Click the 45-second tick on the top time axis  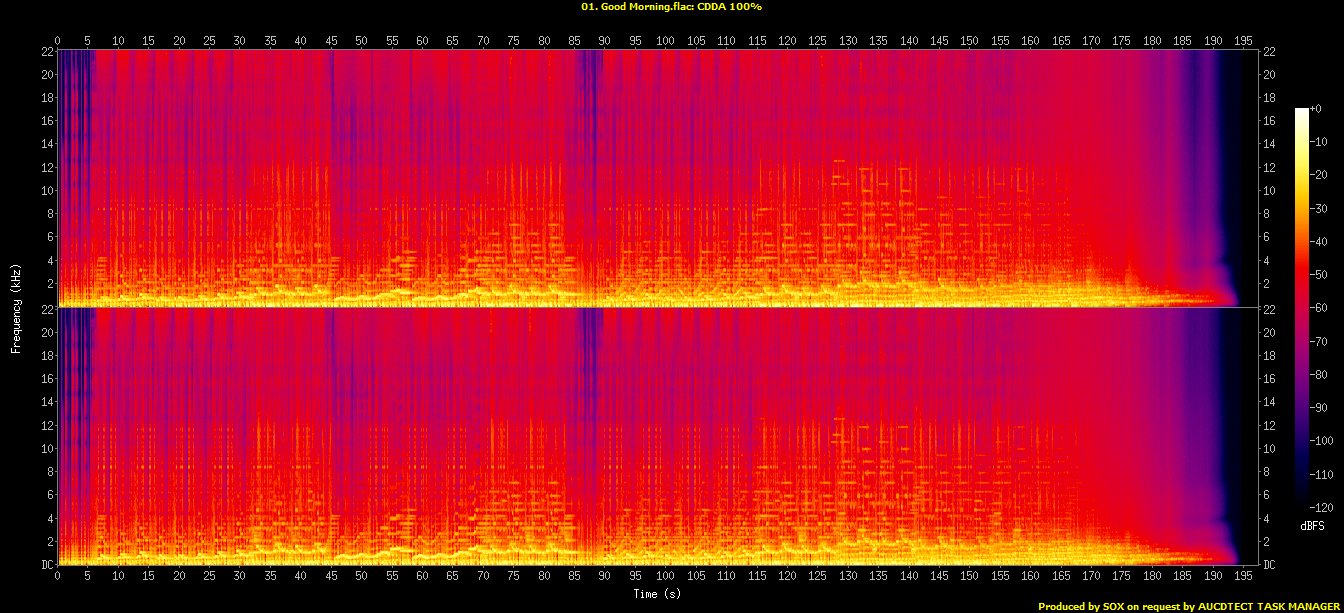pos(331,40)
